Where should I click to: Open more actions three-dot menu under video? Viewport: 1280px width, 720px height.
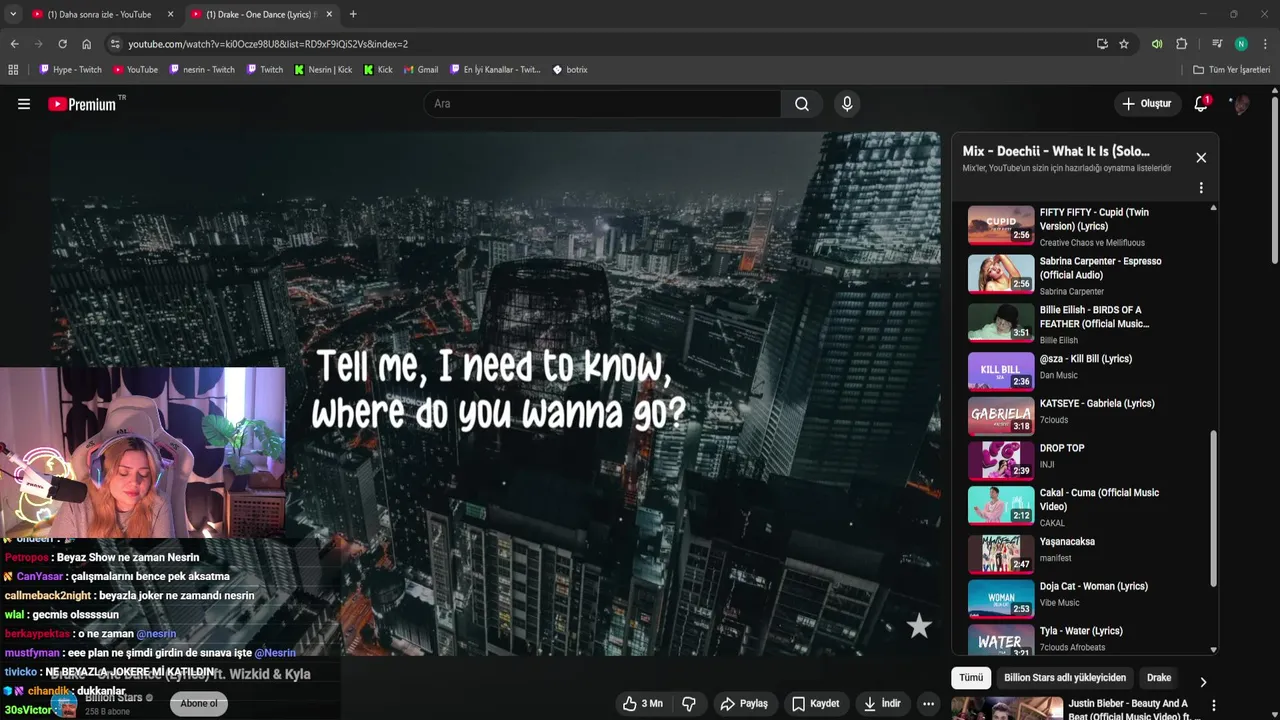pyautogui.click(x=928, y=704)
